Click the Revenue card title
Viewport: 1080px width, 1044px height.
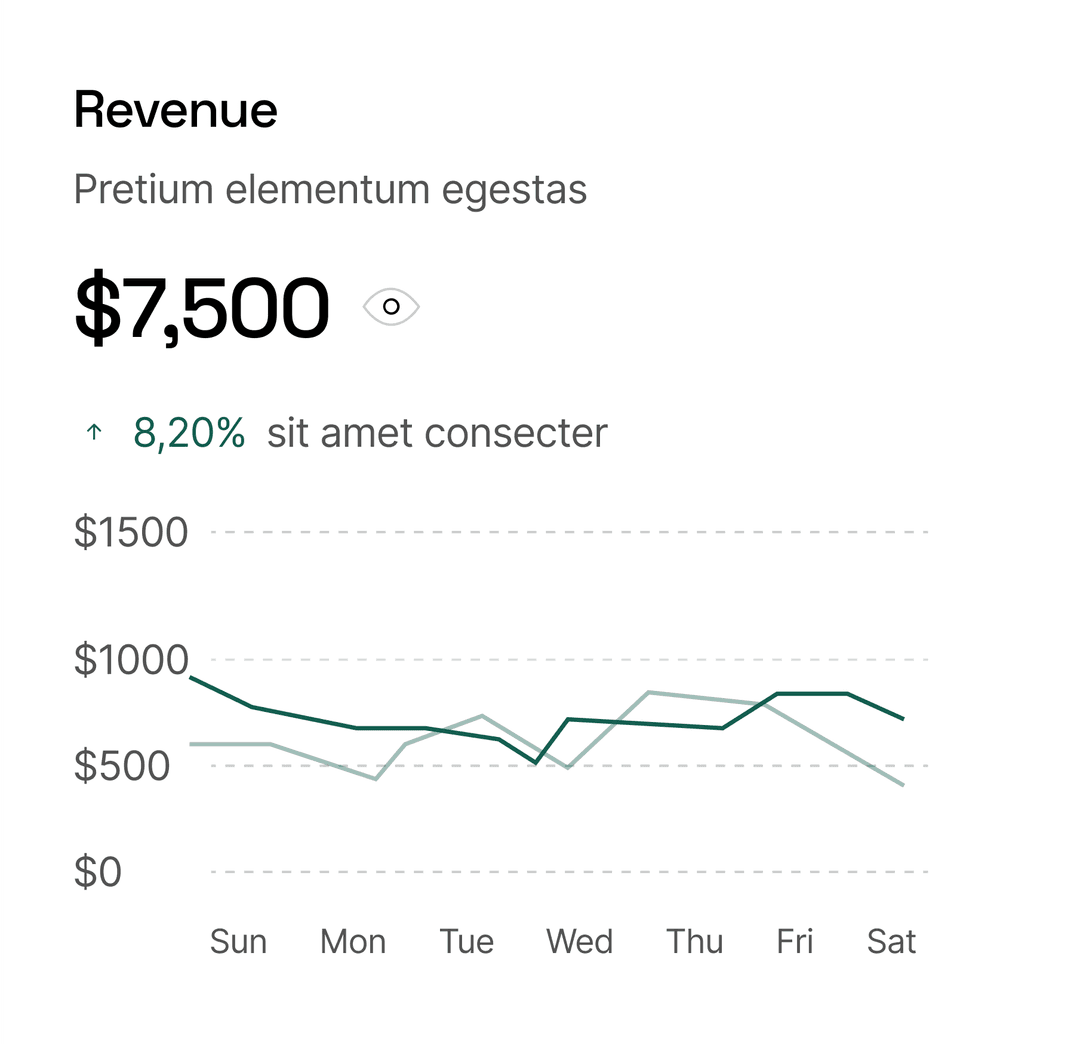pos(176,110)
